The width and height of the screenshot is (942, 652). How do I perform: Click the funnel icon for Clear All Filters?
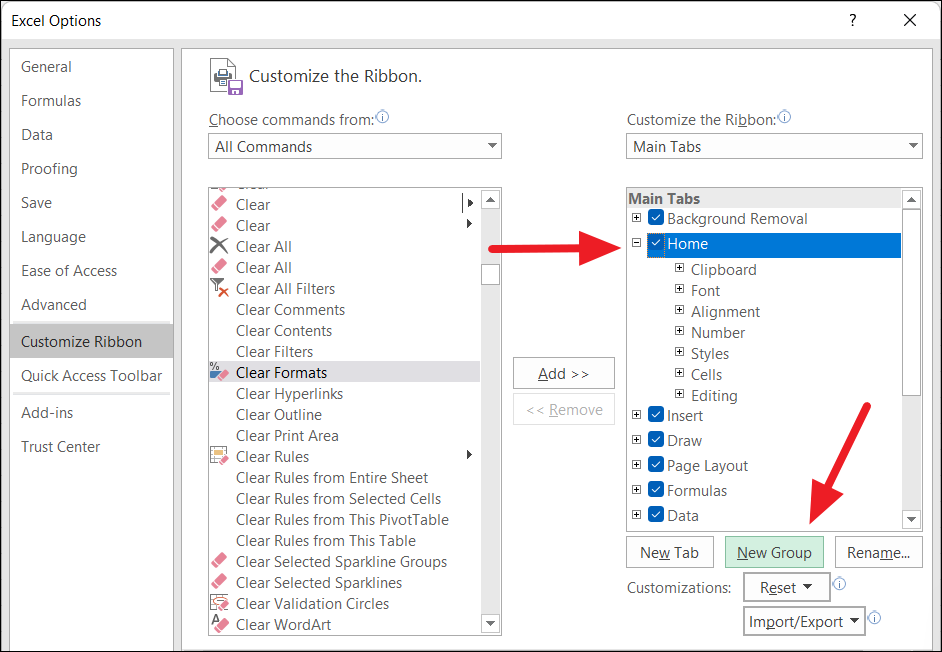click(219, 287)
